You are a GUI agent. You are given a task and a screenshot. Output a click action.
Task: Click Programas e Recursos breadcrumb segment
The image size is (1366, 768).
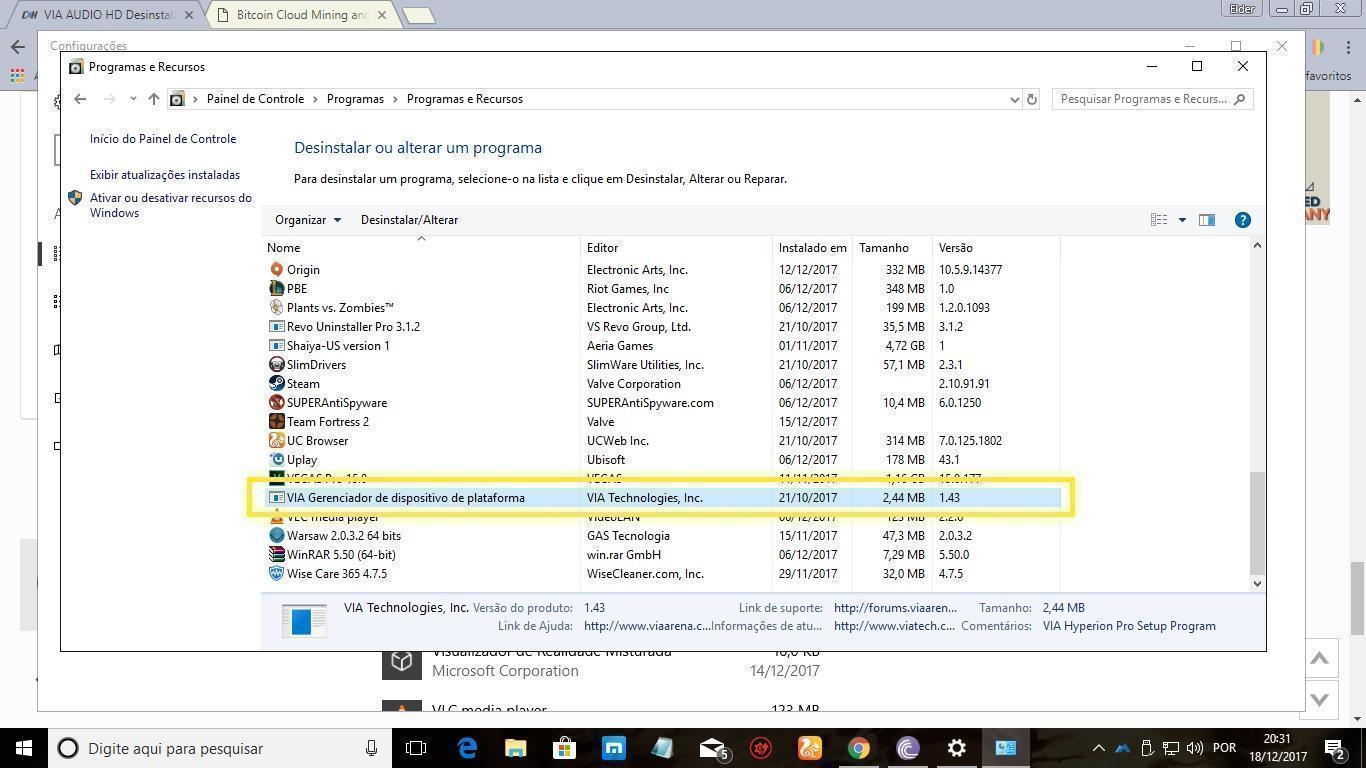coord(464,99)
